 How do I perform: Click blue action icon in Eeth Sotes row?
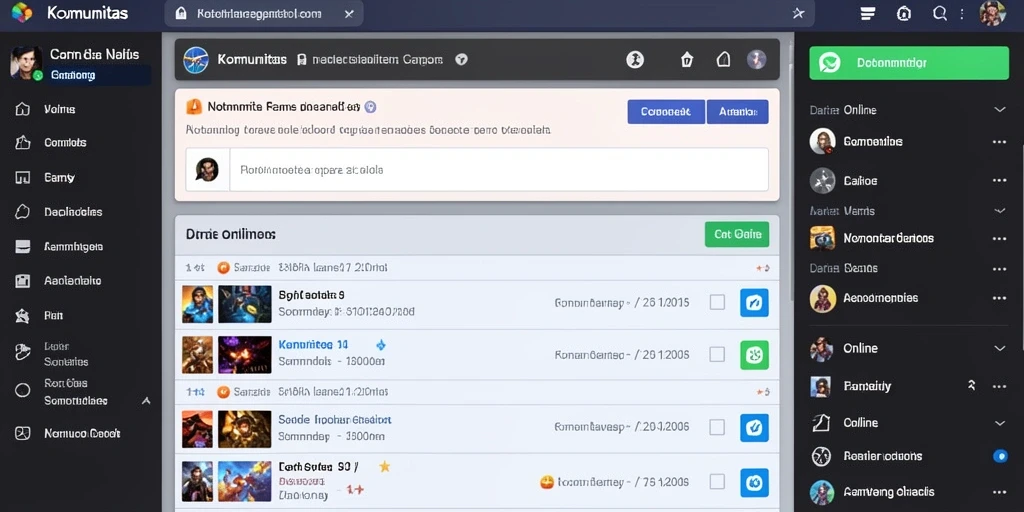point(754,483)
